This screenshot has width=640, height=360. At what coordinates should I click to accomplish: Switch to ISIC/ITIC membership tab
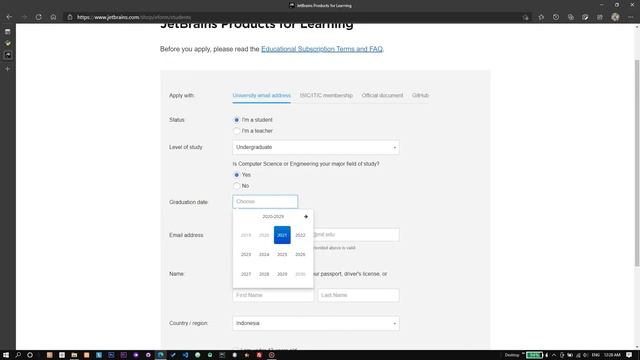[326, 96]
